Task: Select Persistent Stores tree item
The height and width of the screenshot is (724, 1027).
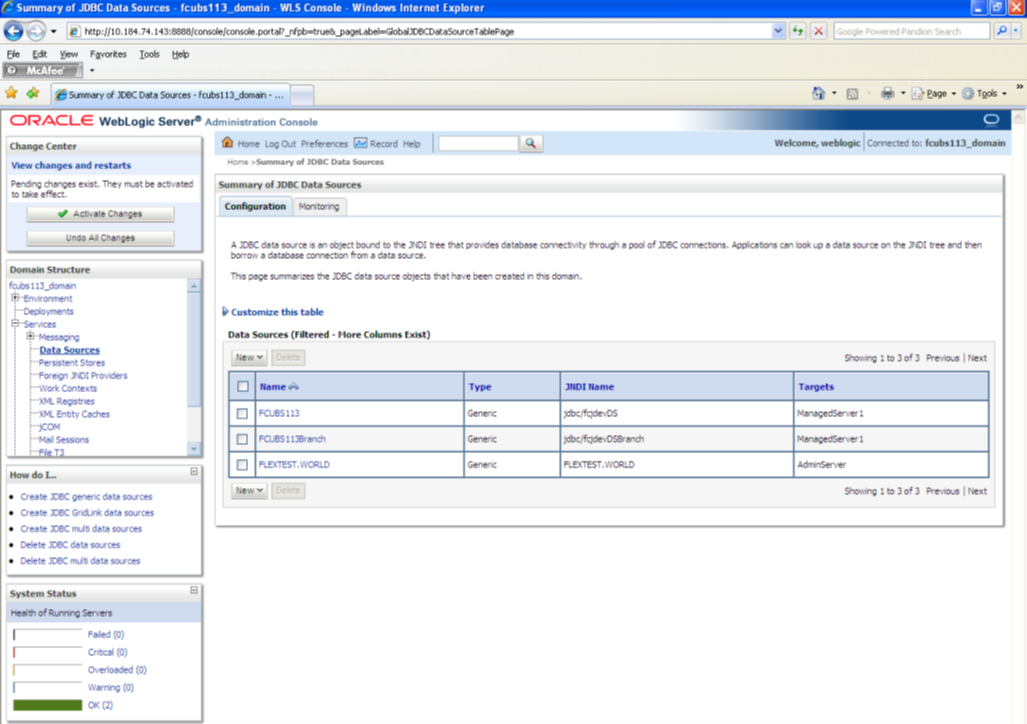Action: [x=71, y=362]
